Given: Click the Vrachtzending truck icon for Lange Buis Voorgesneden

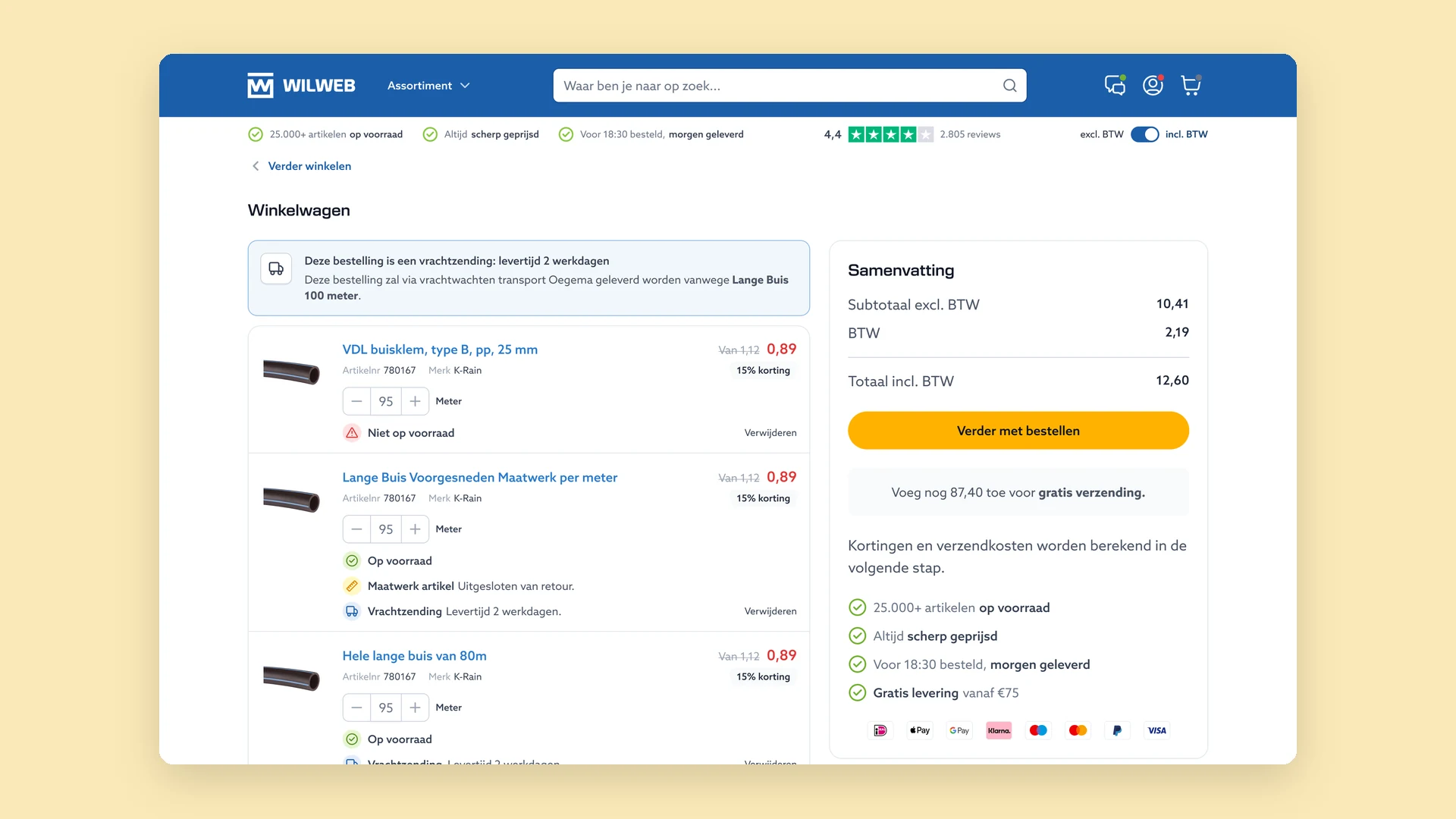Looking at the screenshot, I should [352, 611].
